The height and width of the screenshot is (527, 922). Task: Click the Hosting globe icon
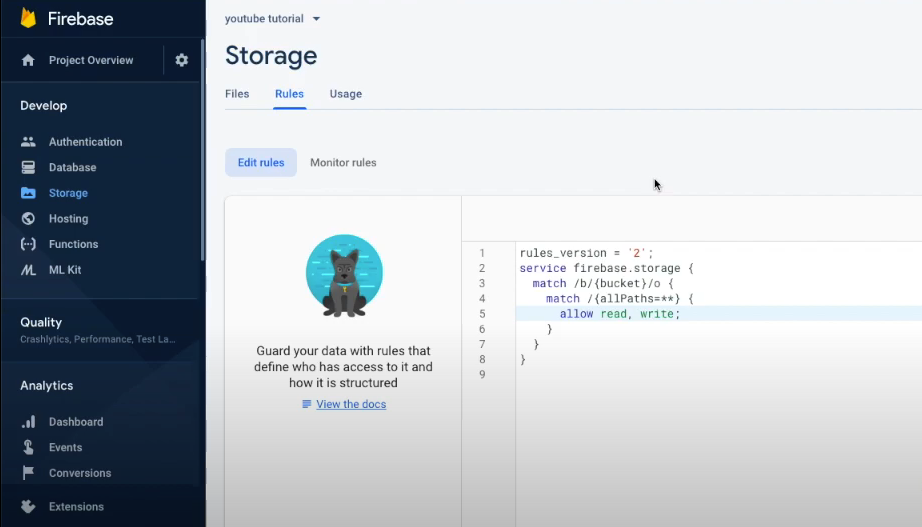[x=28, y=219]
